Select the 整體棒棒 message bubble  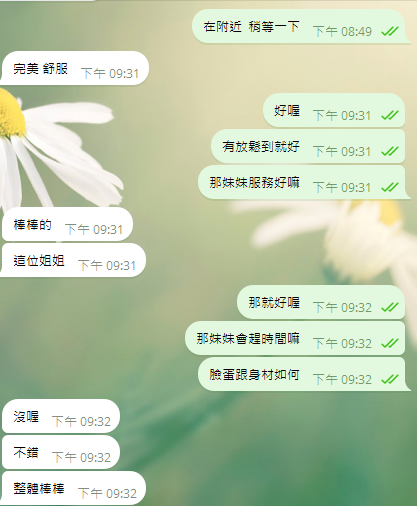point(73,488)
